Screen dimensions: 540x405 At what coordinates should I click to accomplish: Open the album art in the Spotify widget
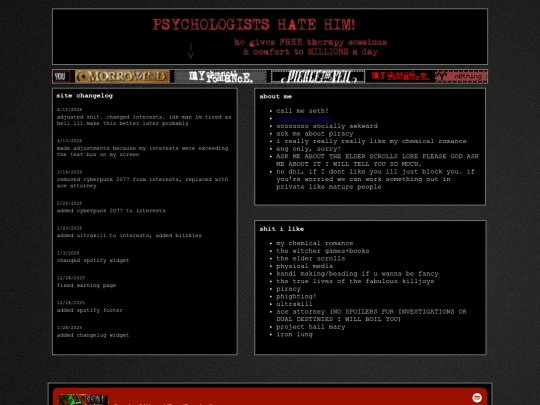83,400
